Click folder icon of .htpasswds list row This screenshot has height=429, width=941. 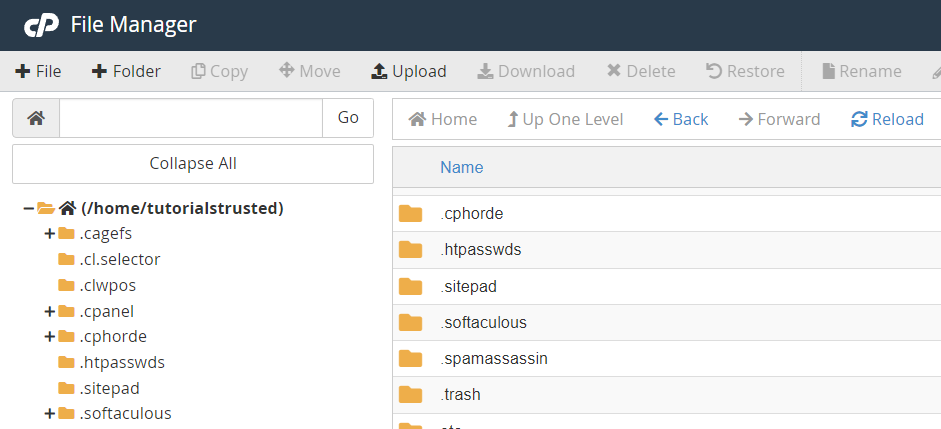(x=410, y=249)
